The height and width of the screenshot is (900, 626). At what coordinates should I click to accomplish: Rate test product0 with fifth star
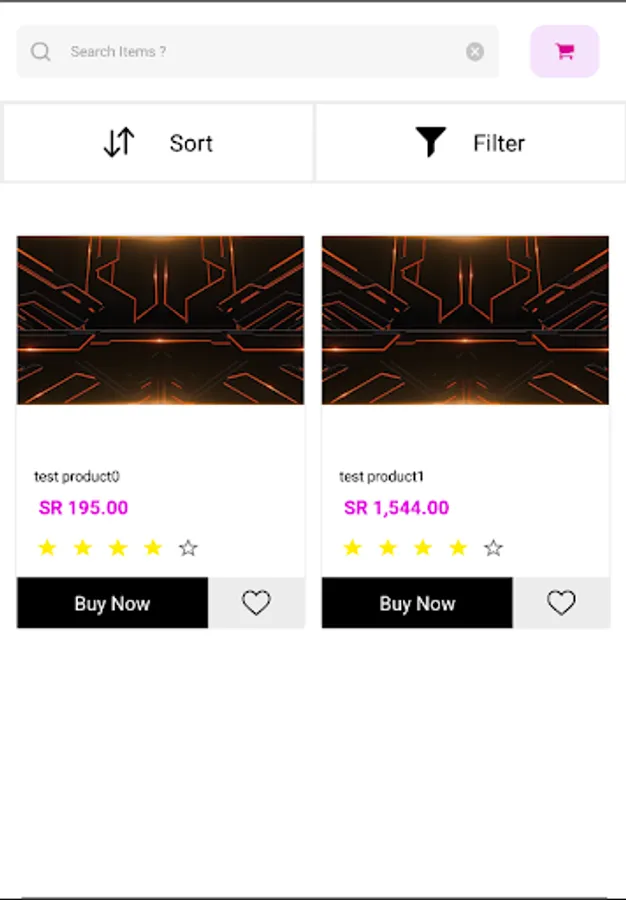click(188, 548)
